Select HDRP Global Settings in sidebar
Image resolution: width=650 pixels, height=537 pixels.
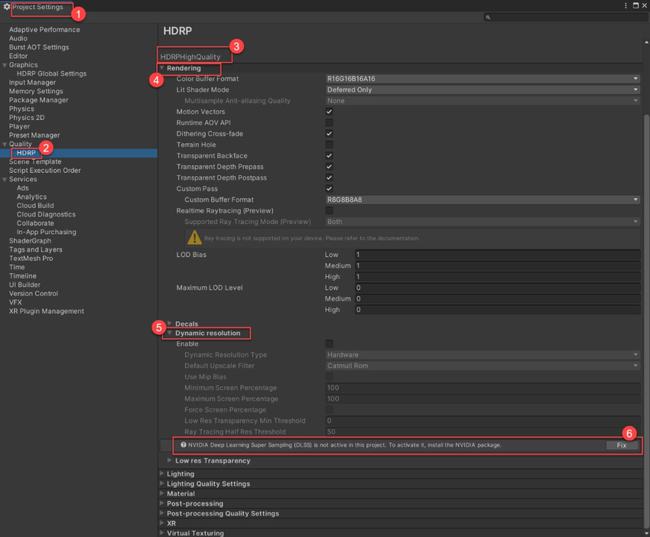point(51,73)
